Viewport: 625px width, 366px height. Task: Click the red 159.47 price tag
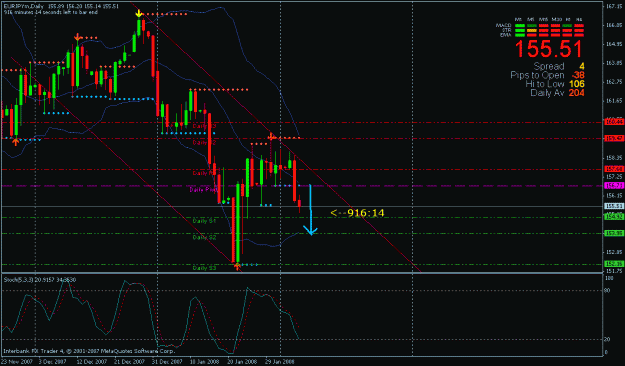pos(614,138)
